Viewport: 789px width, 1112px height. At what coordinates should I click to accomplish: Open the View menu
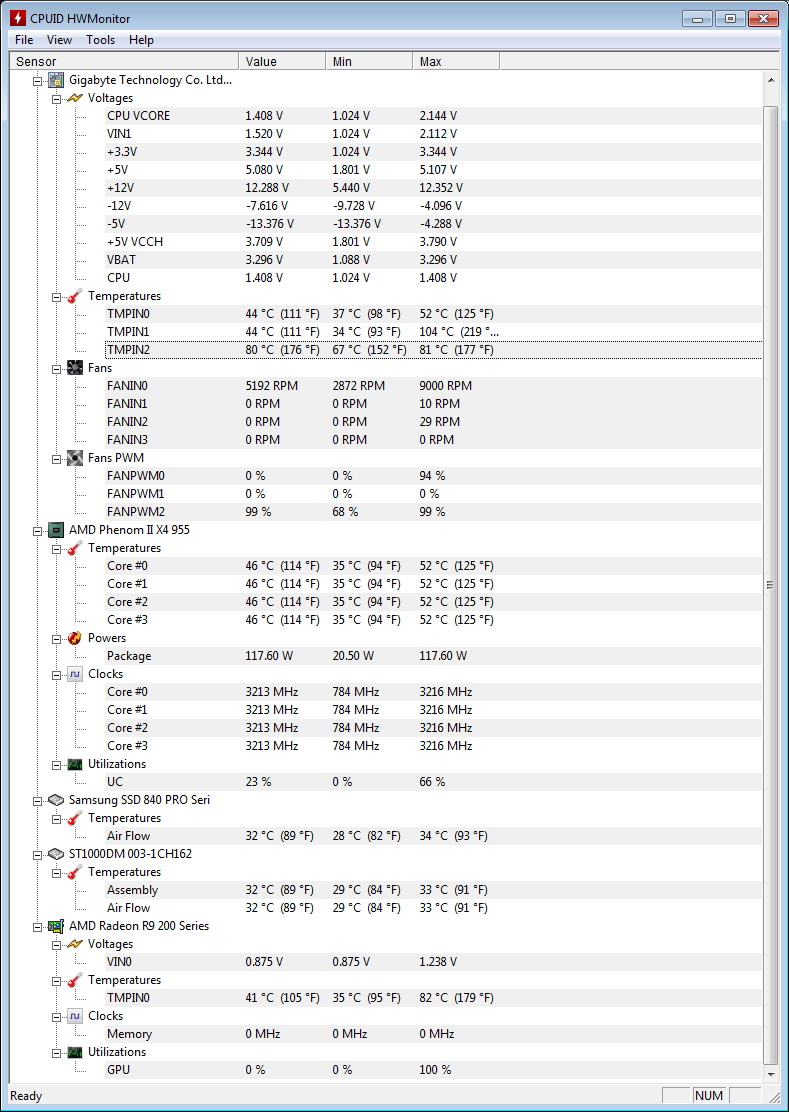[60, 40]
